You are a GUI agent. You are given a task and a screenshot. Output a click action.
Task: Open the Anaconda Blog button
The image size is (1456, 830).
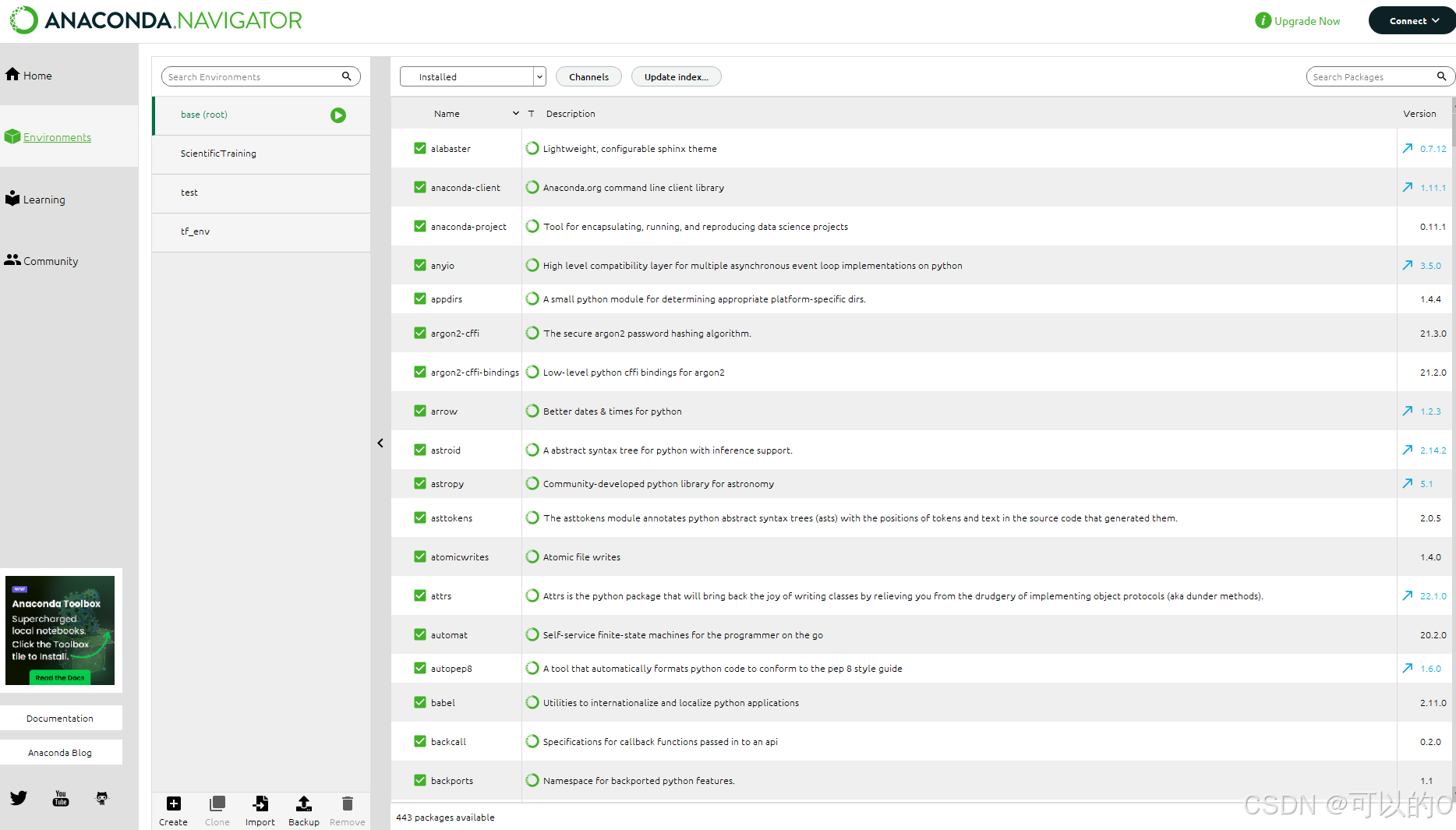[61, 752]
